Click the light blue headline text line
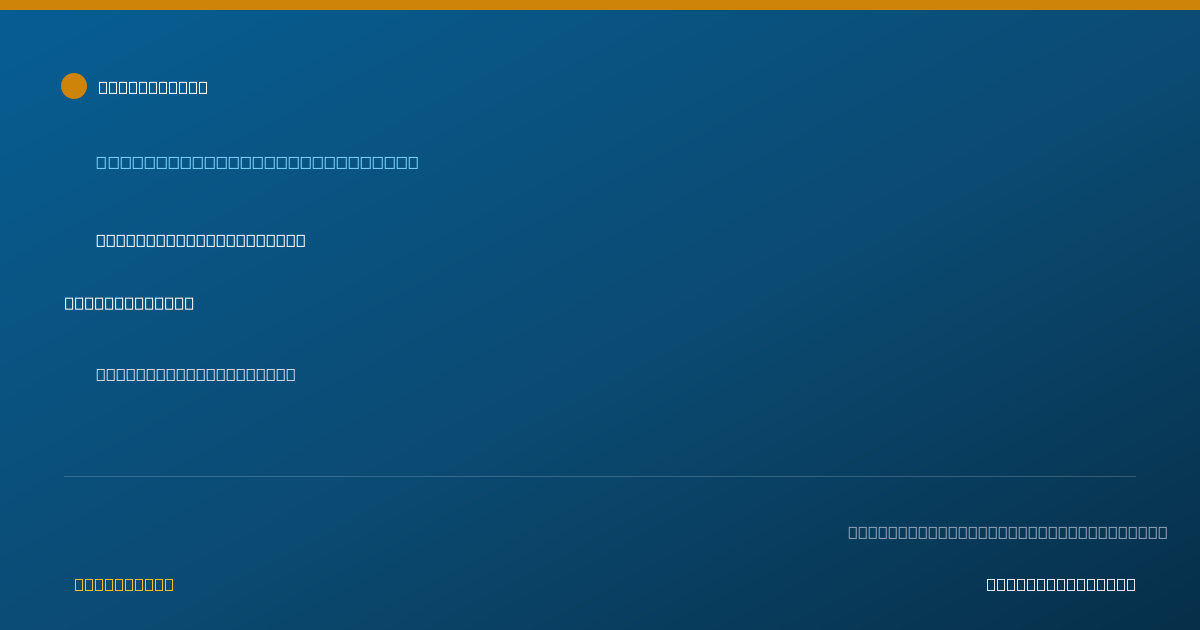This screenshot has width=1200, height=630. [x=257, y=162]
